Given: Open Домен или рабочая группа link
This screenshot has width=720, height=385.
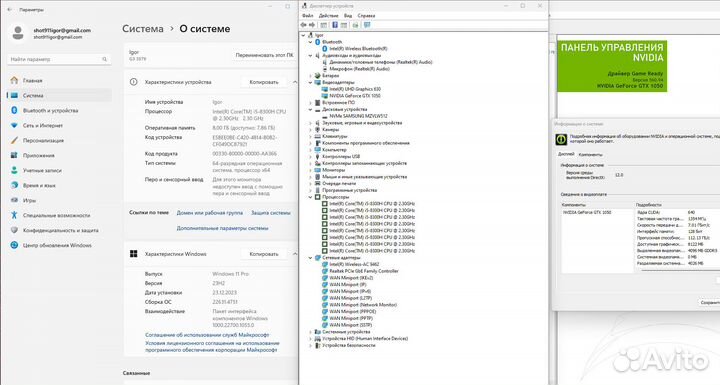Looking at the screenshot, I should point(210,213).
